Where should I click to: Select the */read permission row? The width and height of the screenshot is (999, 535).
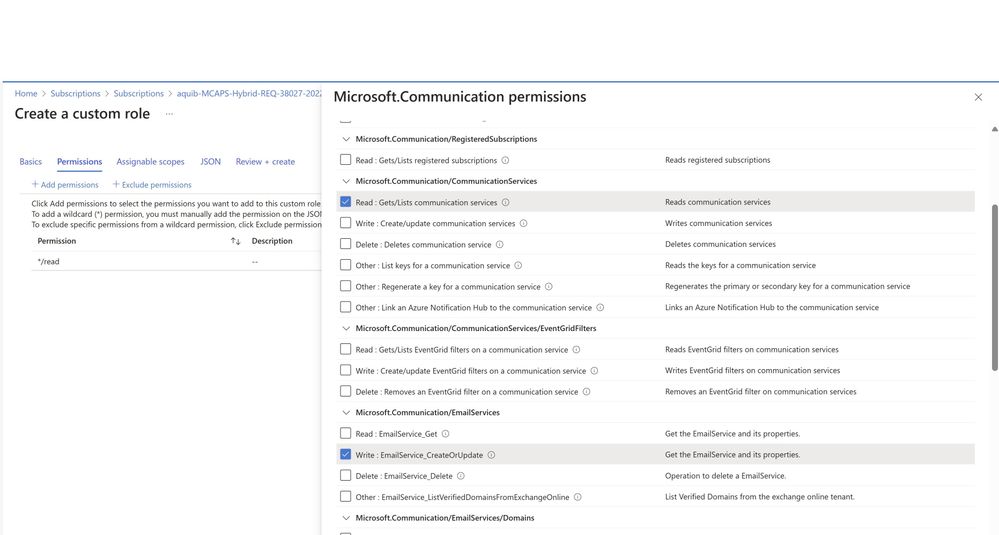pyautogui.click(x=176, y=262)
